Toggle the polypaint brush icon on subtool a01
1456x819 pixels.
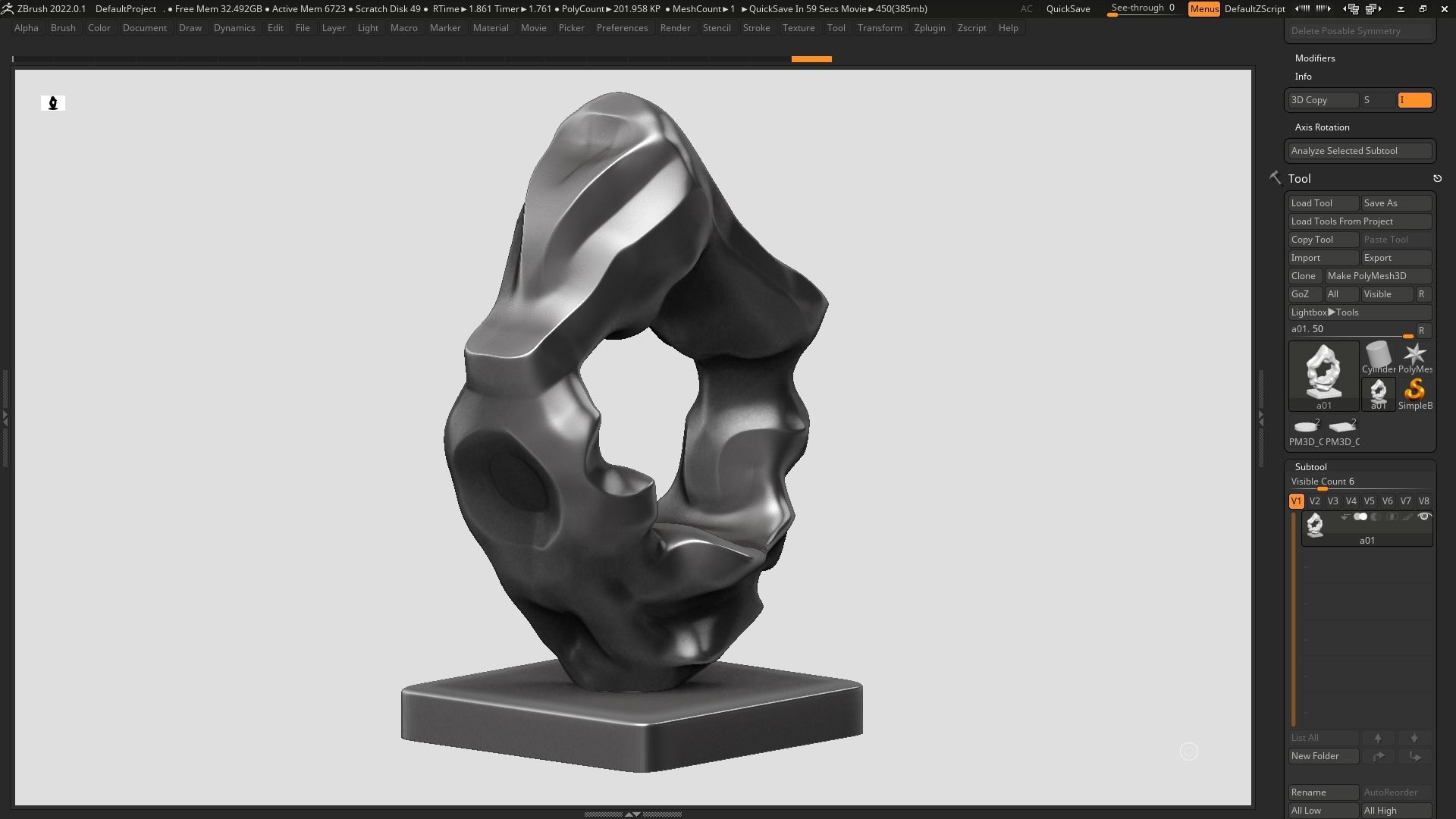(x=1407, y=517)
